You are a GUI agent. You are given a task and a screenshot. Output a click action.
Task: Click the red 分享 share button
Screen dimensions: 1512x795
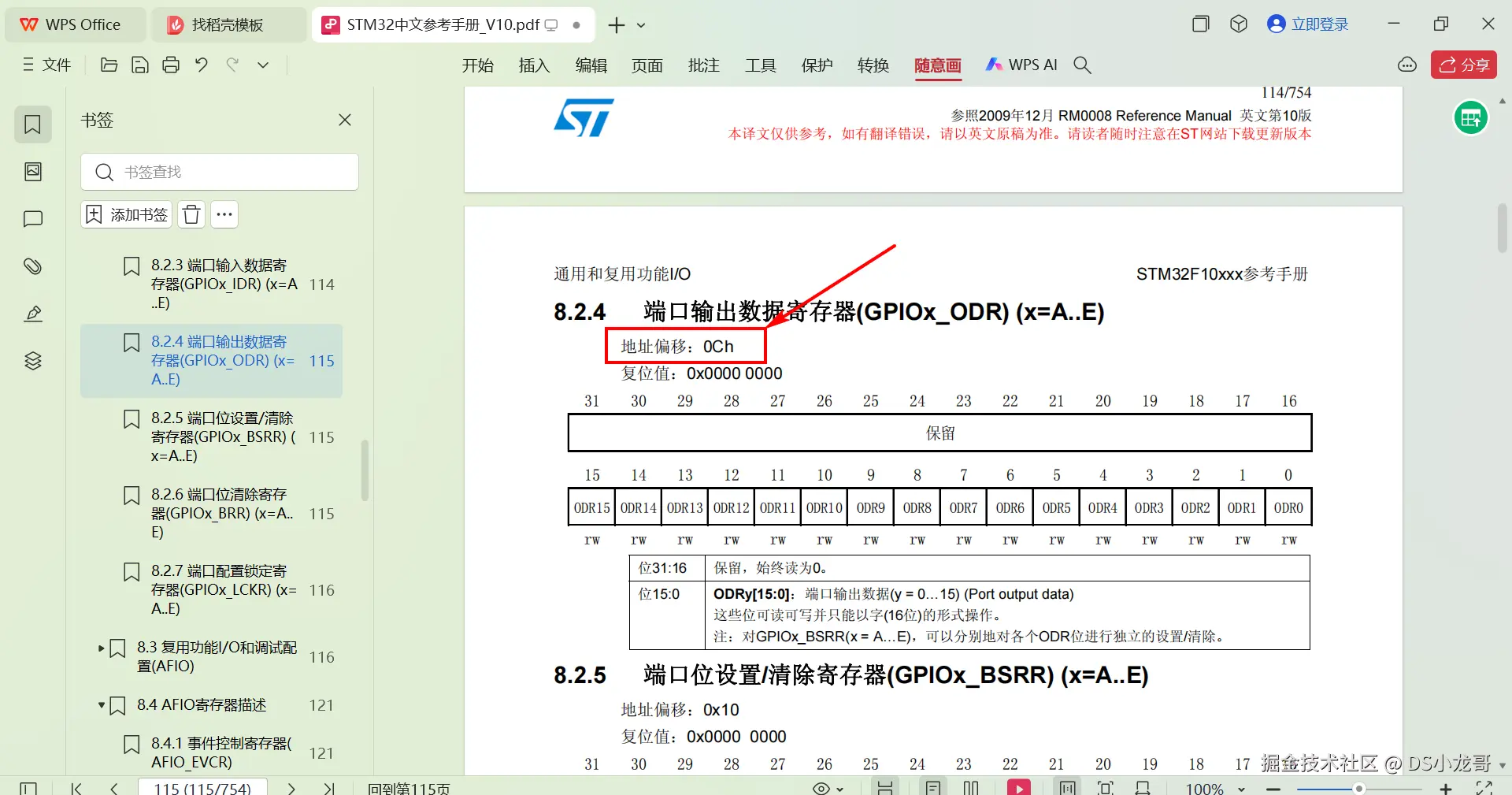(x=1464, y=65)
